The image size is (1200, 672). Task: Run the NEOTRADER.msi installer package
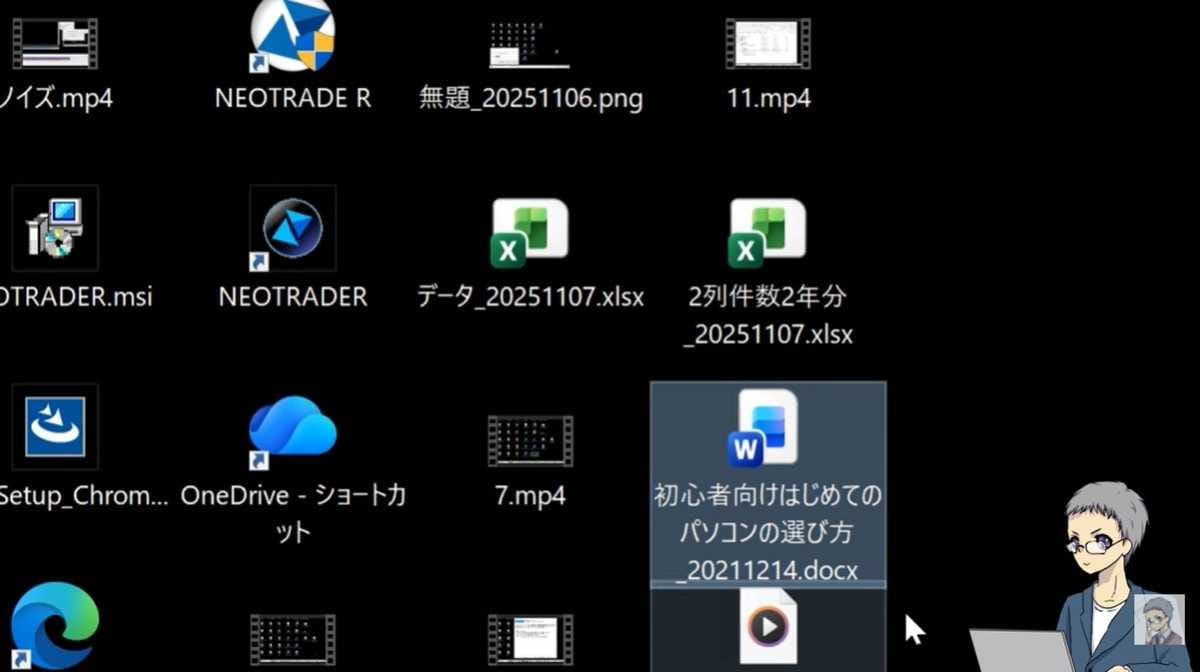coord(55,228)
